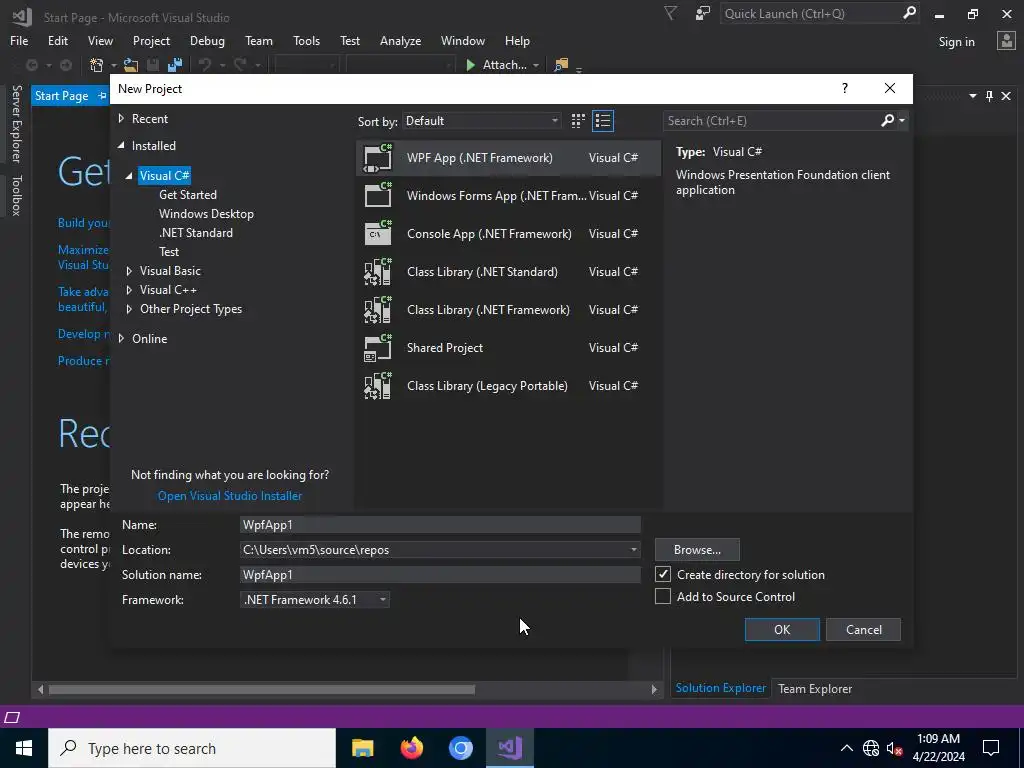This screenshot has width=1024, height=768.
Task: Open File Explorer from the taskbar
Action: tap(362, 748)
